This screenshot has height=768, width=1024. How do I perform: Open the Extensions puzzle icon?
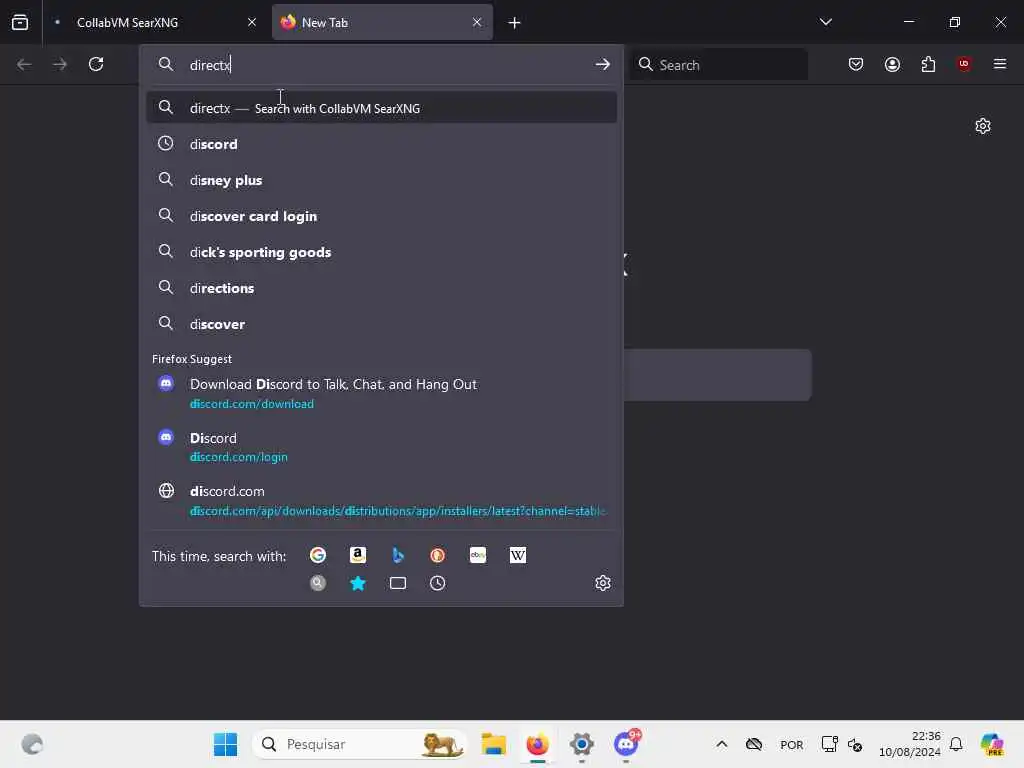pos(928,64)
